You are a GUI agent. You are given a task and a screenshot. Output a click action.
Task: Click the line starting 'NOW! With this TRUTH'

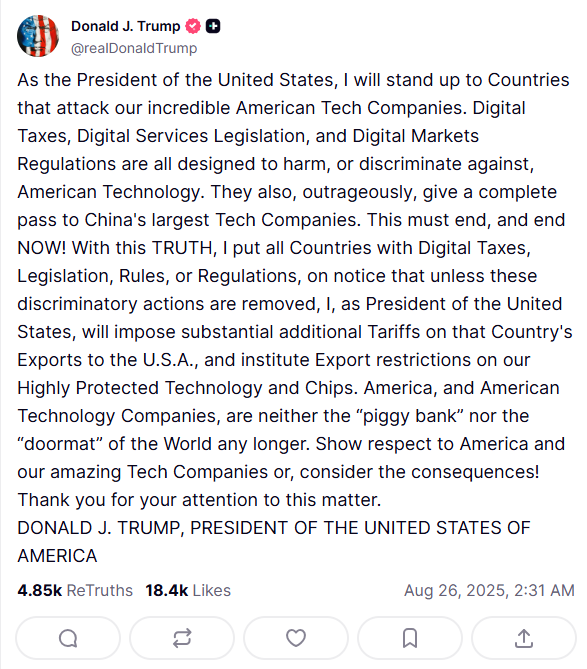[x=274, y=248]
